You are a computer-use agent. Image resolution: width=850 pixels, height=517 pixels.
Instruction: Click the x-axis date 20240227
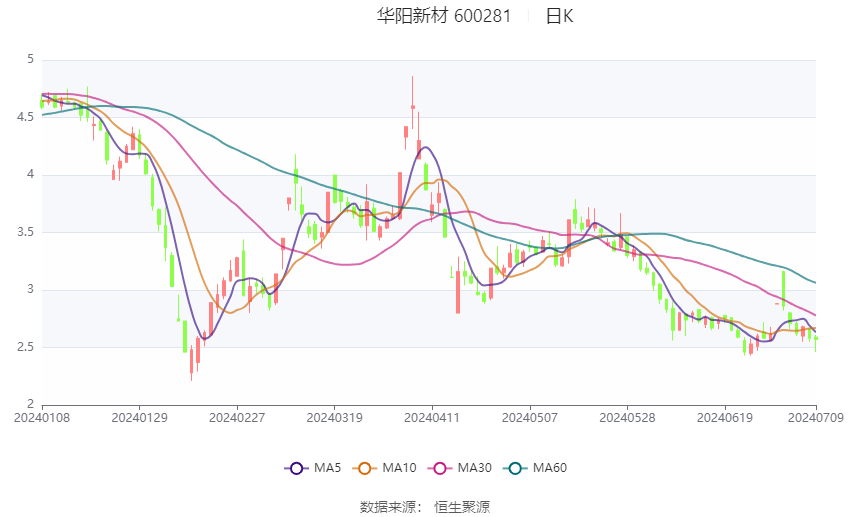pyautogui.click(x=237, y=418)
